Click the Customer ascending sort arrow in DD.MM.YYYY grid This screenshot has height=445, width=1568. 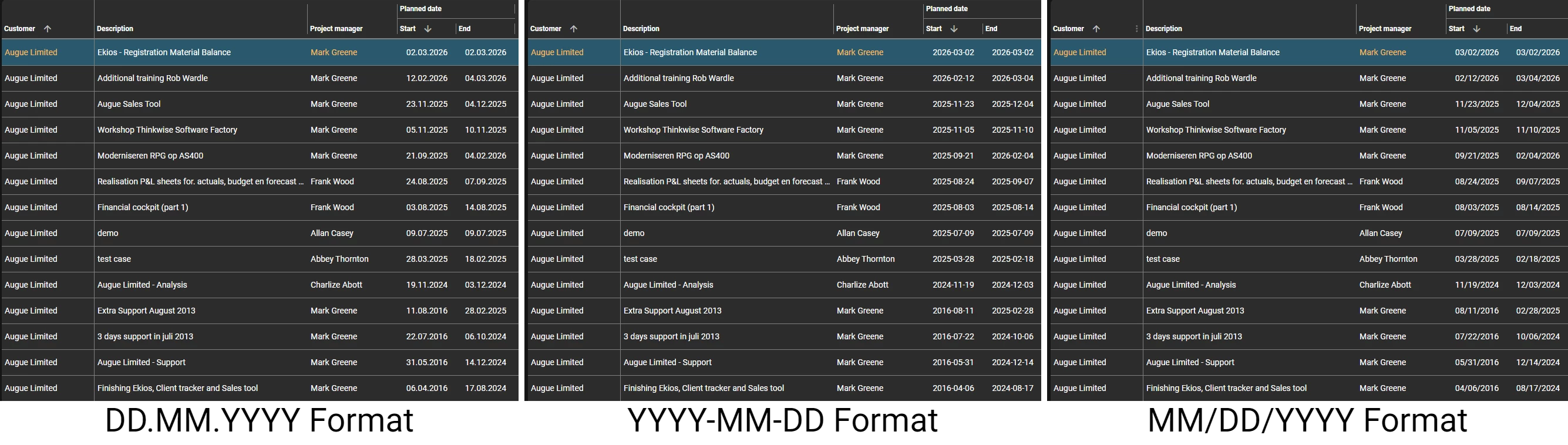pyautogui.click(x=48, y=29)
